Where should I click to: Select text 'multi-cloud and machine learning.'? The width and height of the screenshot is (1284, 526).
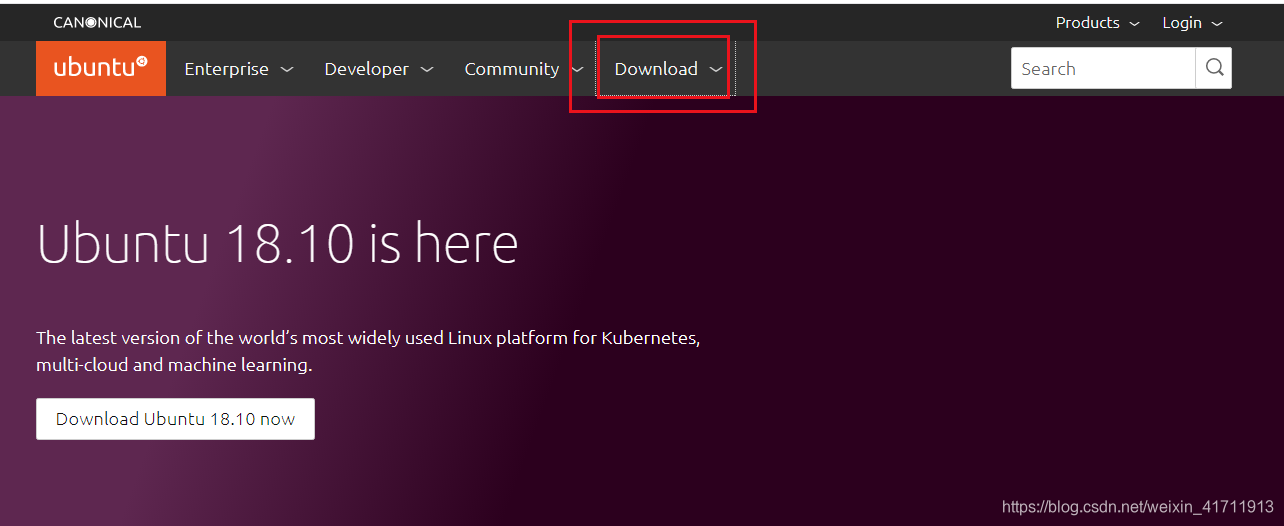pyautogui.click(x=174, y=365)
